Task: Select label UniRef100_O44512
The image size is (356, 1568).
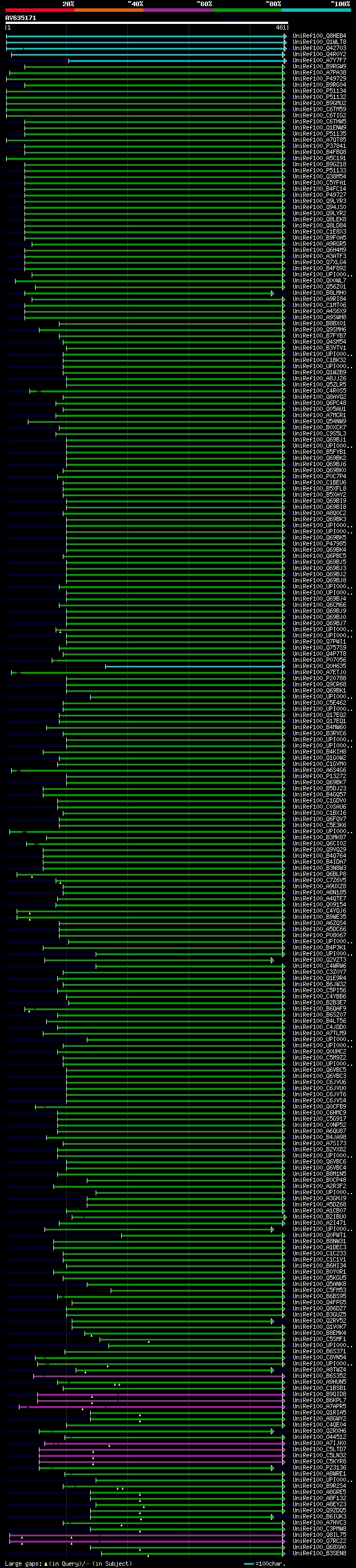Action: tap(319, 1438)
